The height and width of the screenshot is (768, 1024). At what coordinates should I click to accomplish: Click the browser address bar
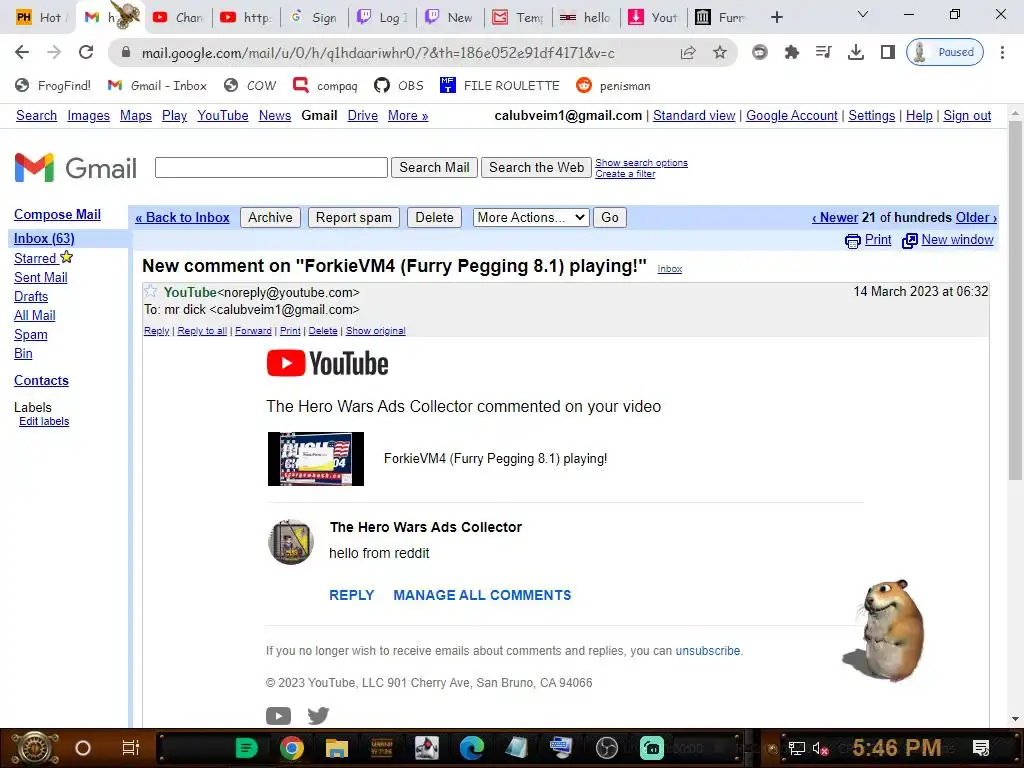click(377, 53)
